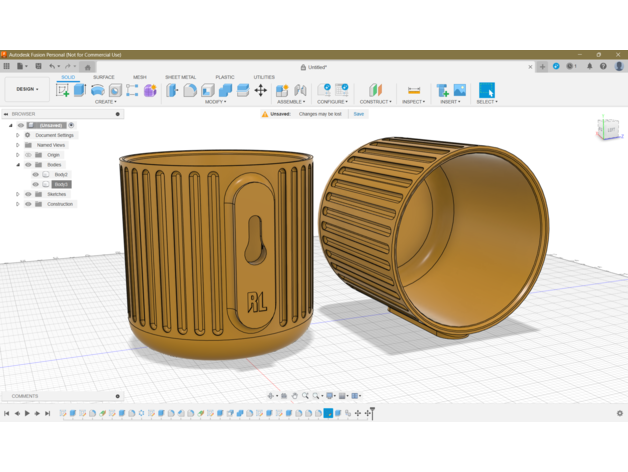Toggle visibility of the Sketches folder
This screenshot has width=628, height=472.
[28, 194]
